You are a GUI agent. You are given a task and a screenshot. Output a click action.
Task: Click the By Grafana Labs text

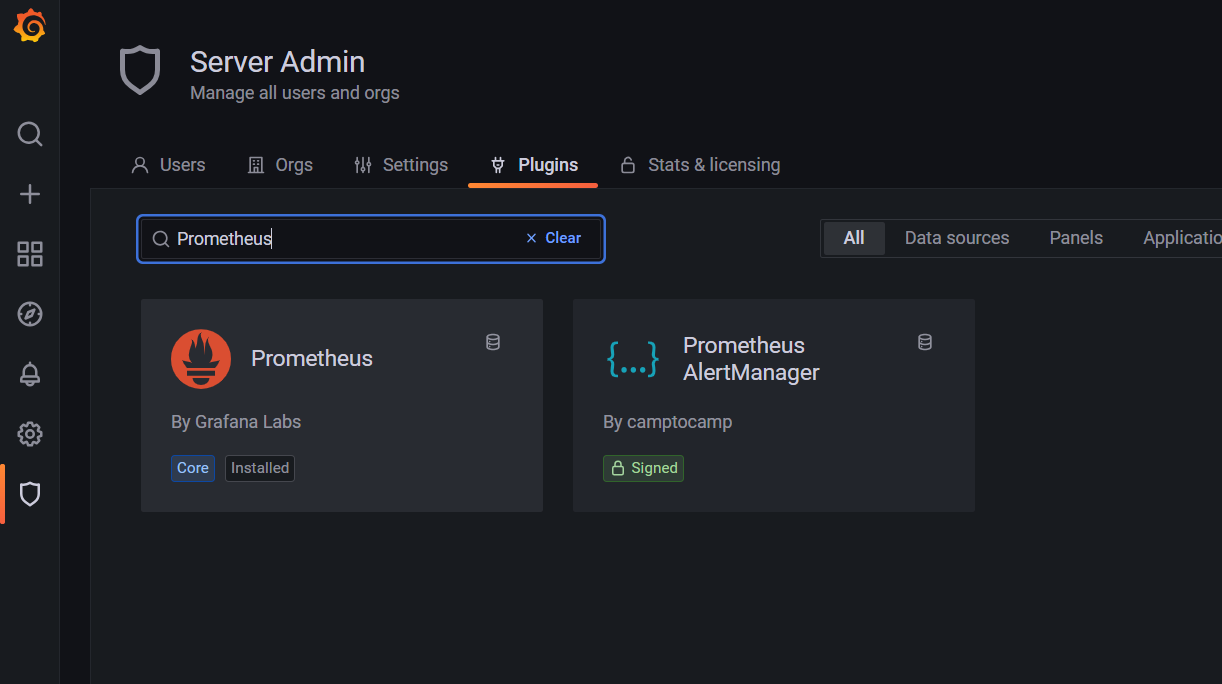[x=236, y=422]
